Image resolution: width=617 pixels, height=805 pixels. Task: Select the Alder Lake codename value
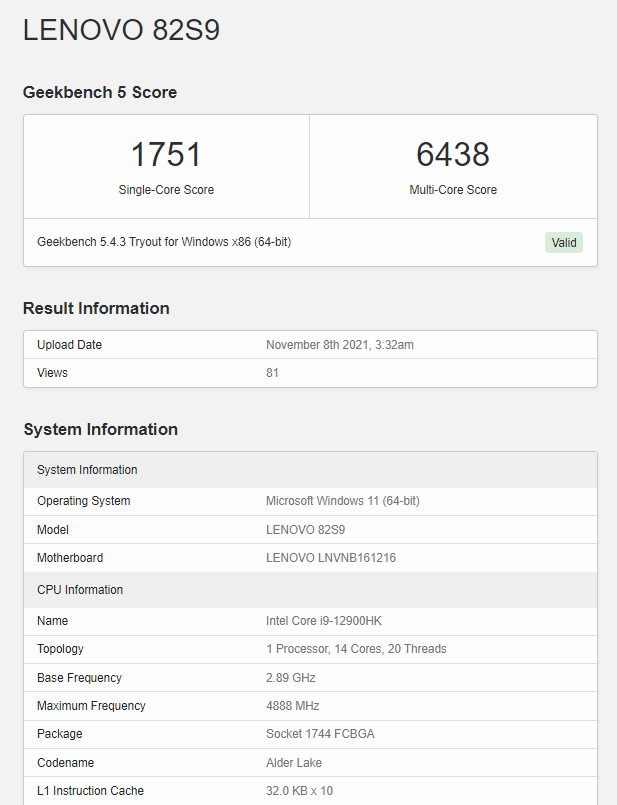pos(294,763)
